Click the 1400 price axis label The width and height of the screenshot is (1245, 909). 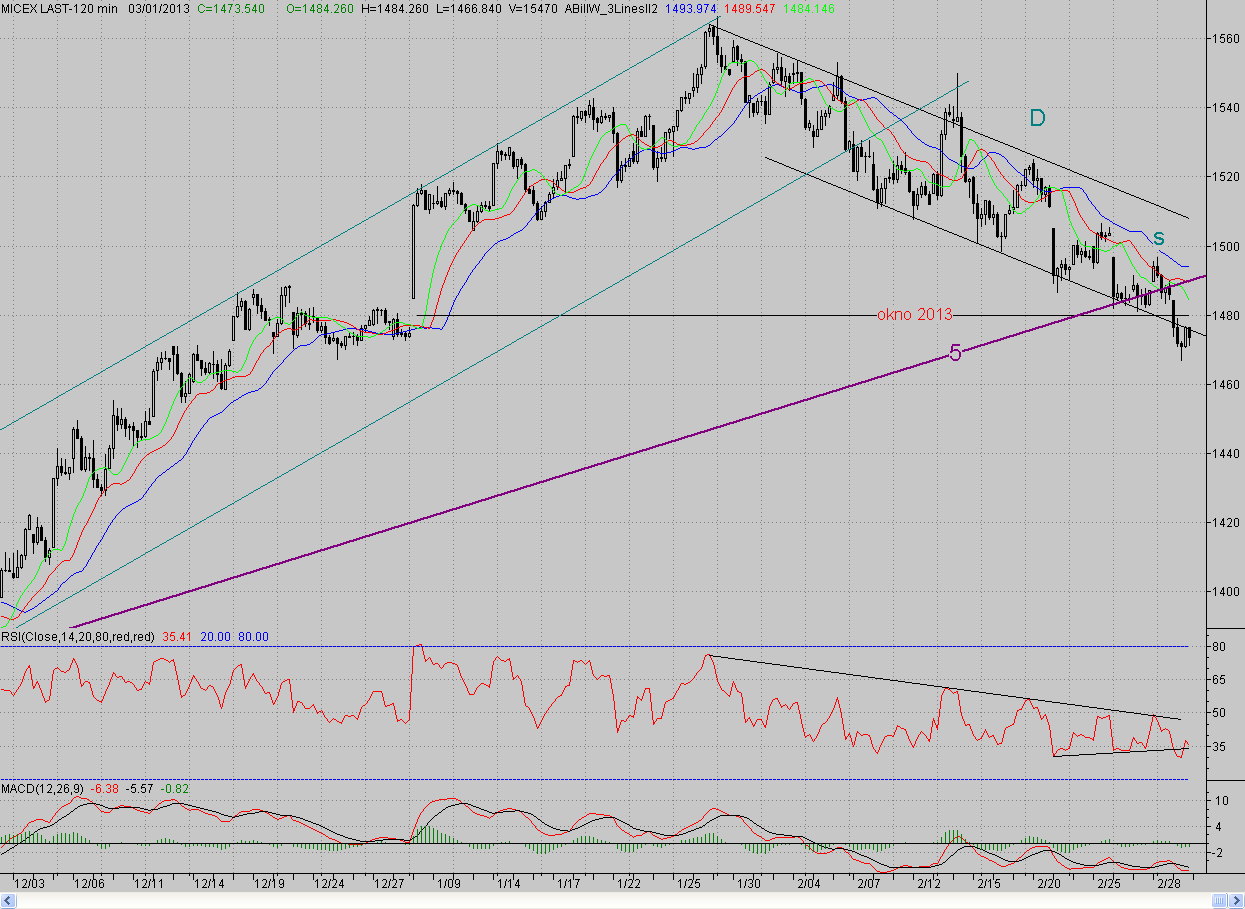click(x=1226, y=591)
